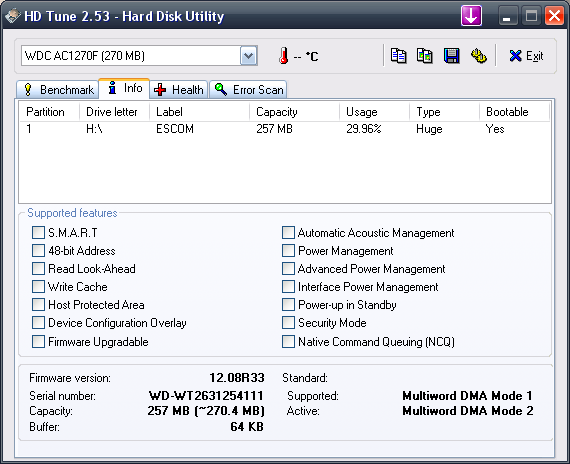
Task: Toggle the Native Command Queuing (NCQ) checkbox
Action: click(x=288, y=341)
